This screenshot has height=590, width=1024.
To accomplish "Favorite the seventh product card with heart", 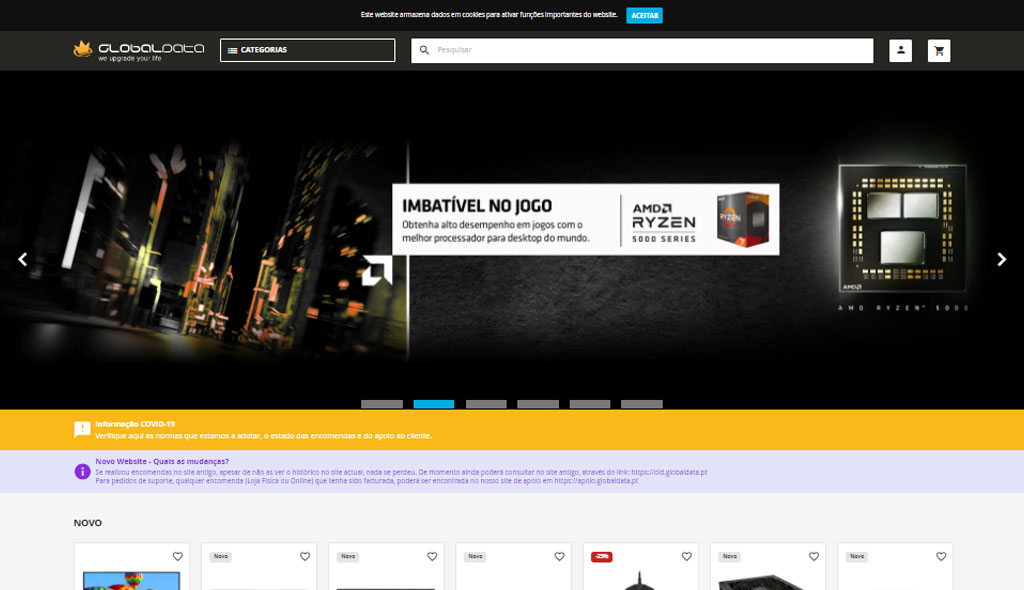I will click(941, 557).
